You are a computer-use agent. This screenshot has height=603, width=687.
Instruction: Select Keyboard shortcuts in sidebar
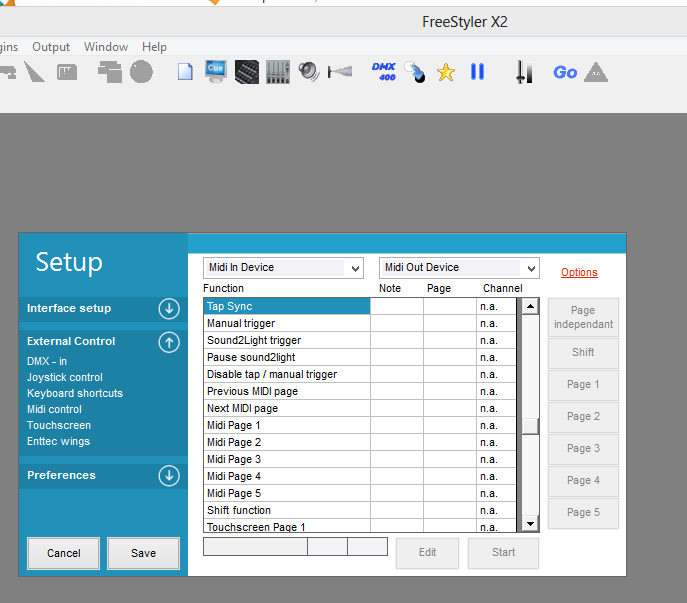pyautogui.click(x=75, y=393)
